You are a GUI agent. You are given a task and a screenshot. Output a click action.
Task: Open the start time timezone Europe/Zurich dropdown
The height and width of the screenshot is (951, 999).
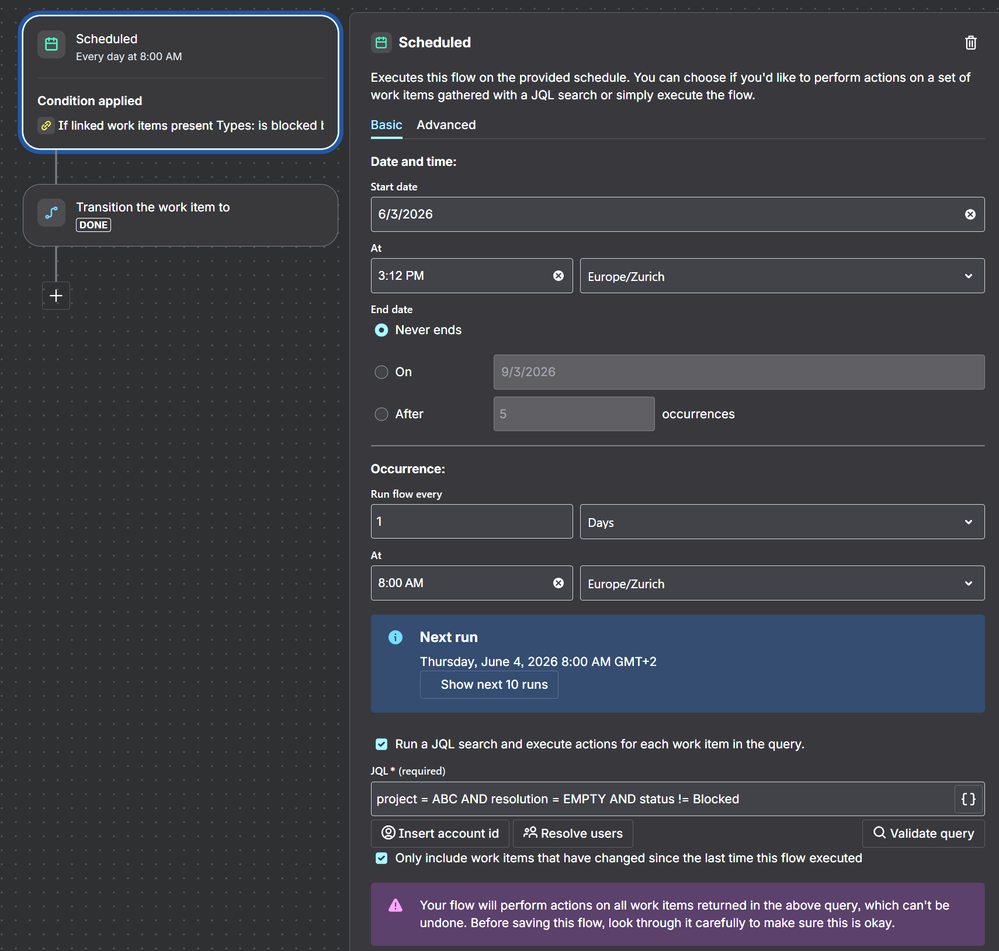(x=782, y=276)
